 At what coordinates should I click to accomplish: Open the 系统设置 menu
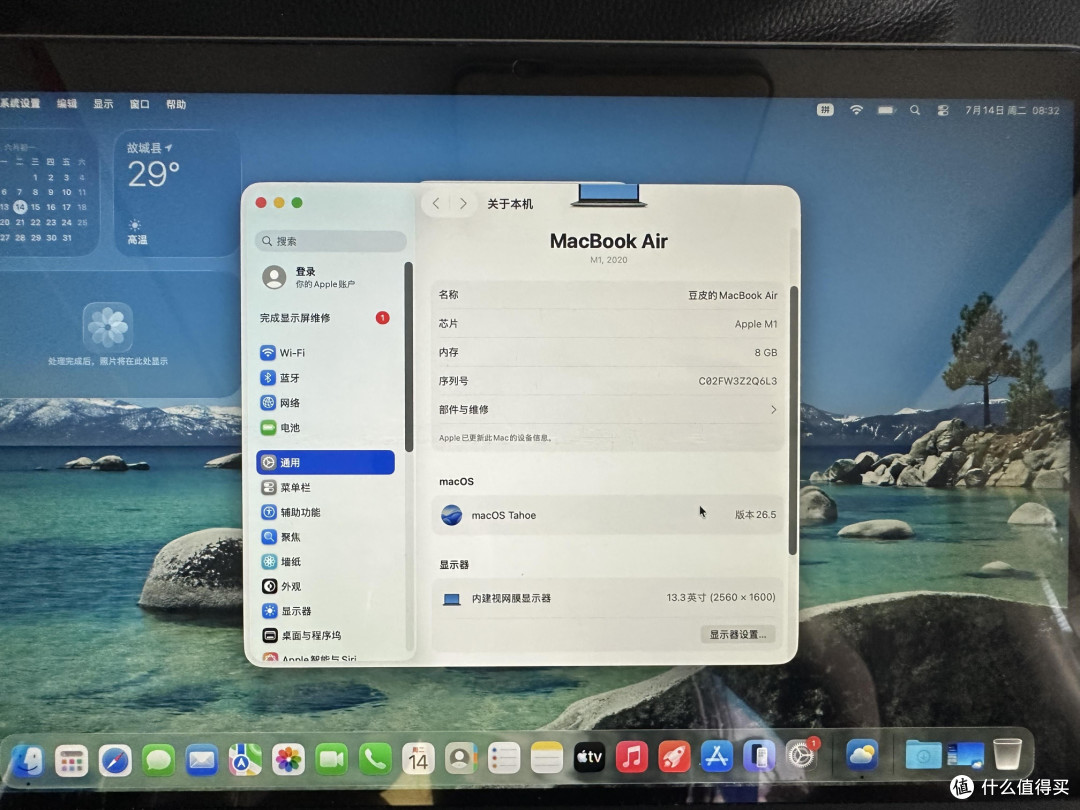20,103
